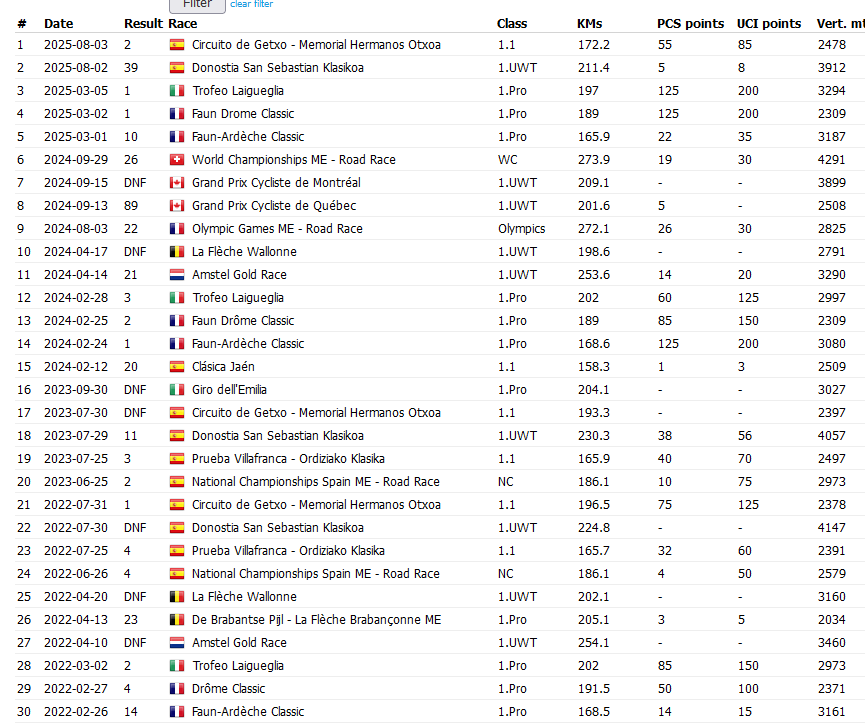This screenshot has height=724, width=865.
Task: Click Canada flag beside Grand Prix Montréal
Action: click(x=177, y=183)
